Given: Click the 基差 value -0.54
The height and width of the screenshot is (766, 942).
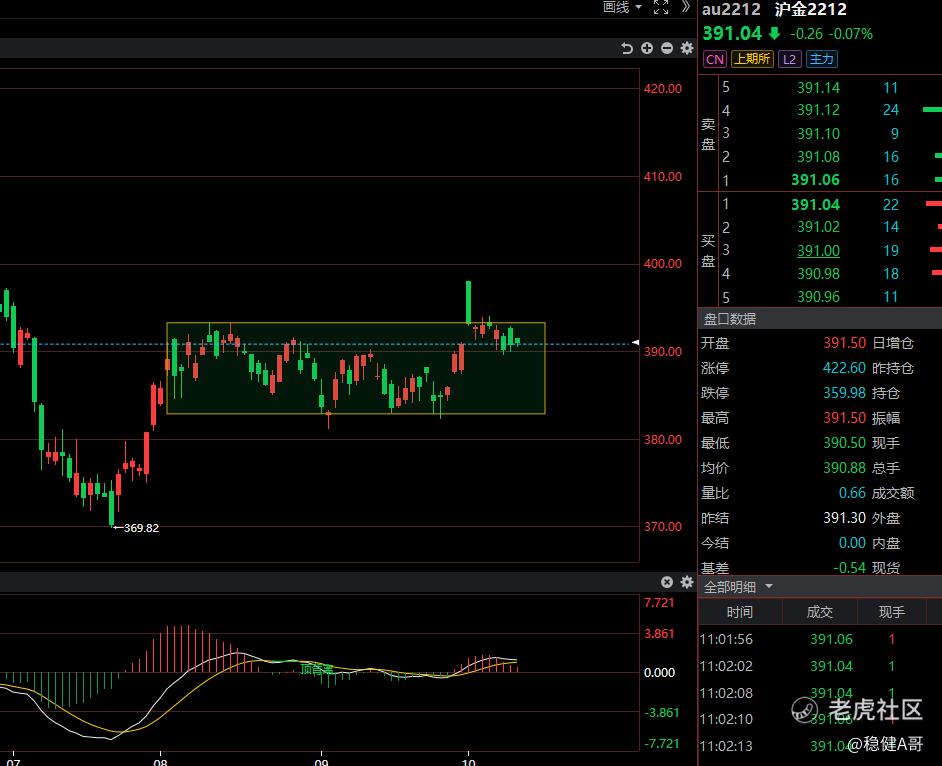Looking at the screenshot, I should 849,568.
